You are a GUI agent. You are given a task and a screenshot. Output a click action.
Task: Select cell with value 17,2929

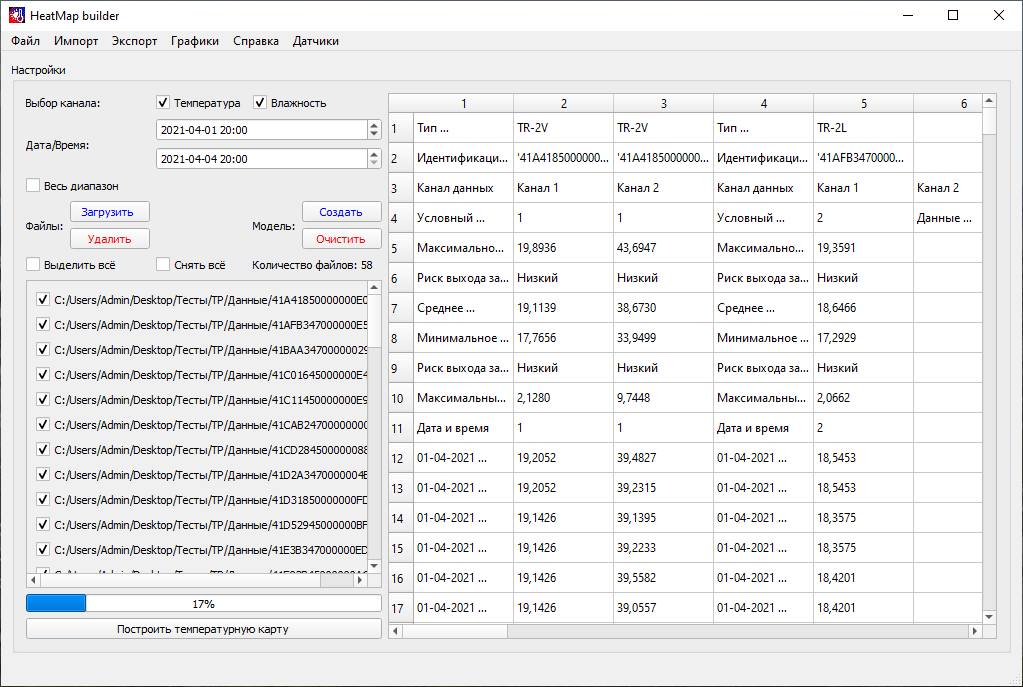[863, 338]
